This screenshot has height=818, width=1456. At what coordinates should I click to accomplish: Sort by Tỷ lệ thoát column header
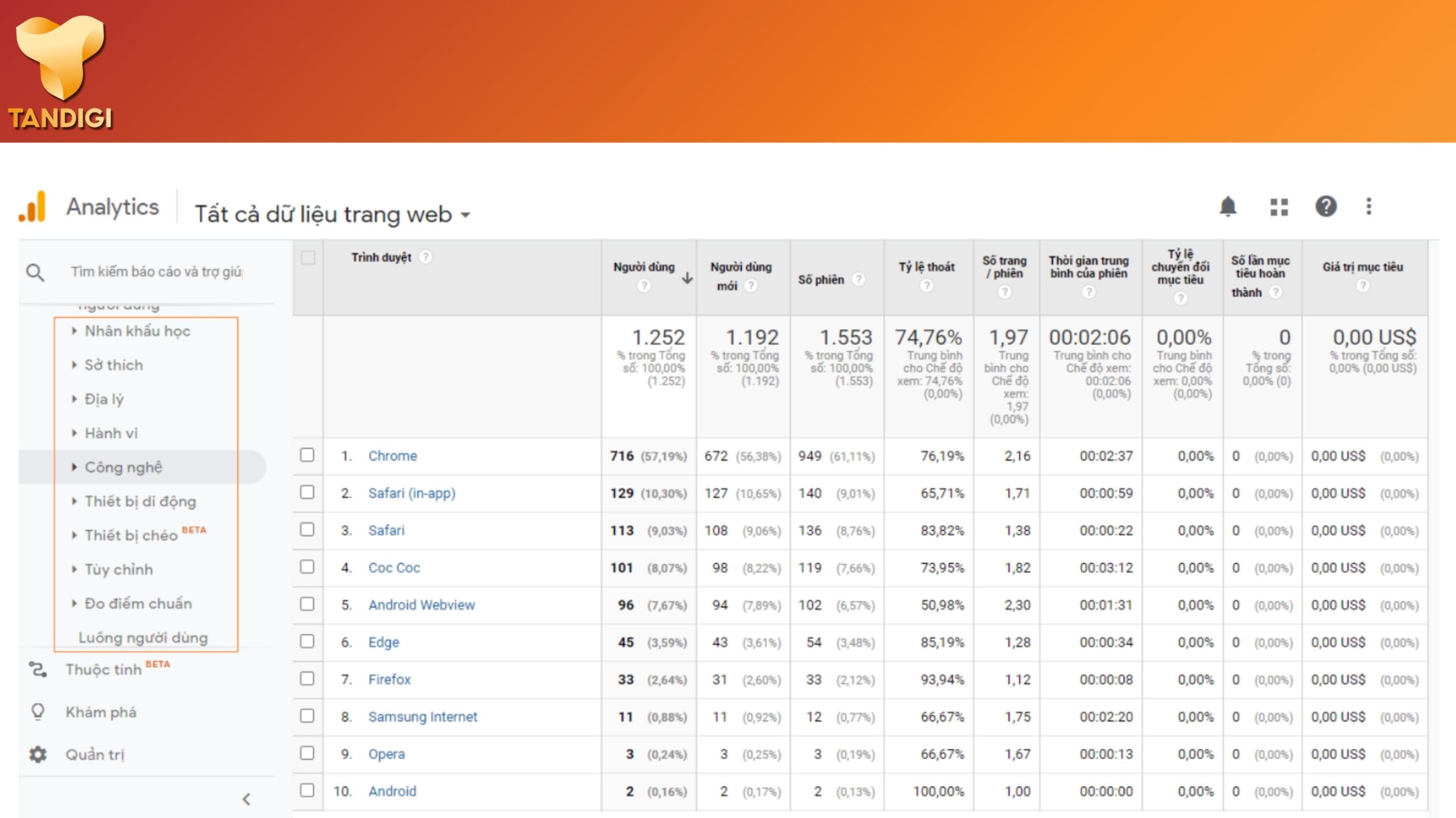click(x=926, y=267)
